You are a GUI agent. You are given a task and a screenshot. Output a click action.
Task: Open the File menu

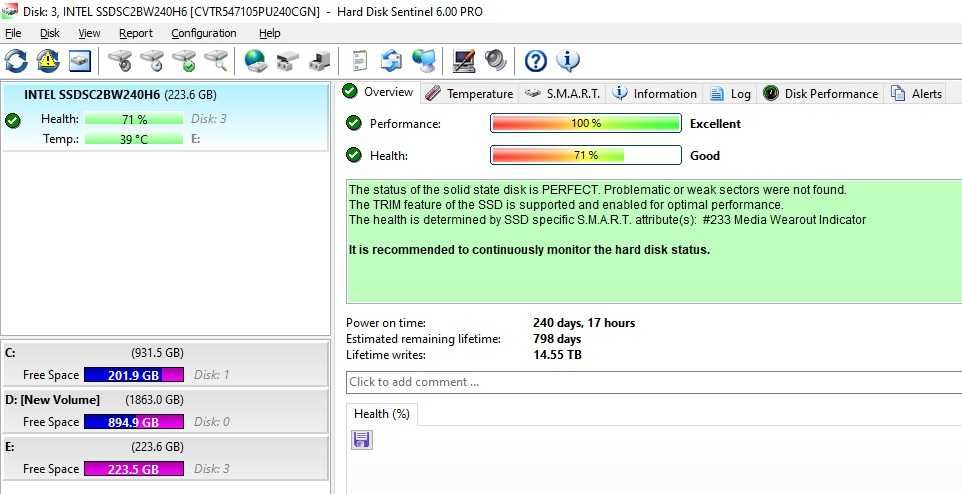(13, 33)
